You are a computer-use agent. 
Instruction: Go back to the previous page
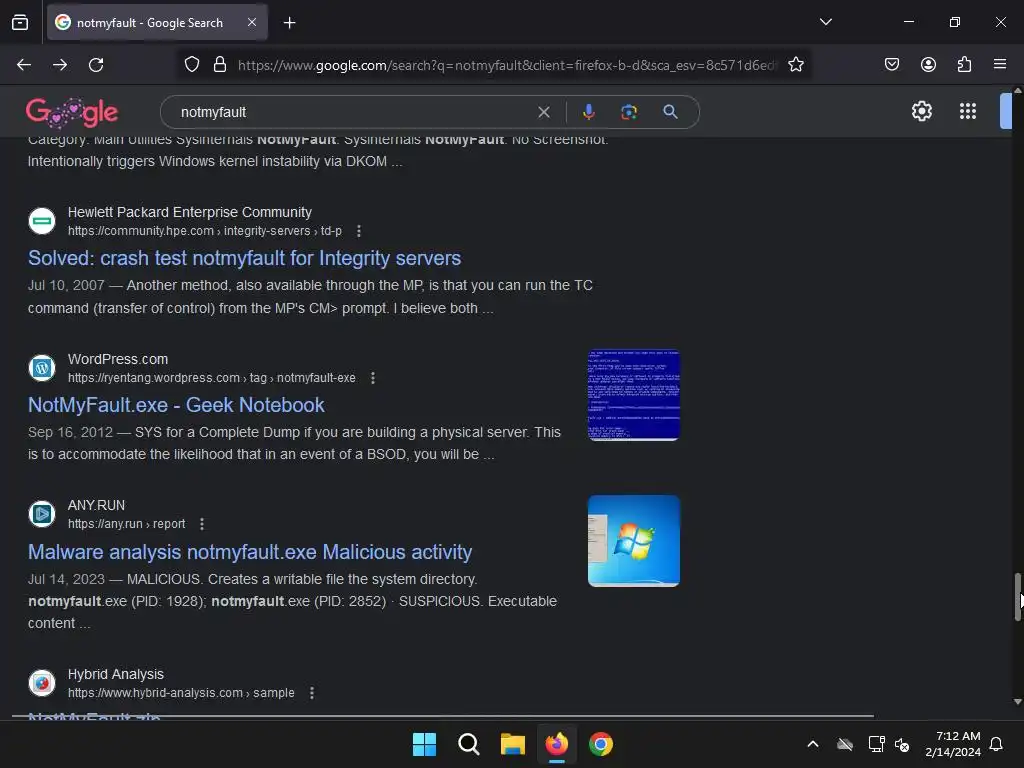(x=24, y=65)
